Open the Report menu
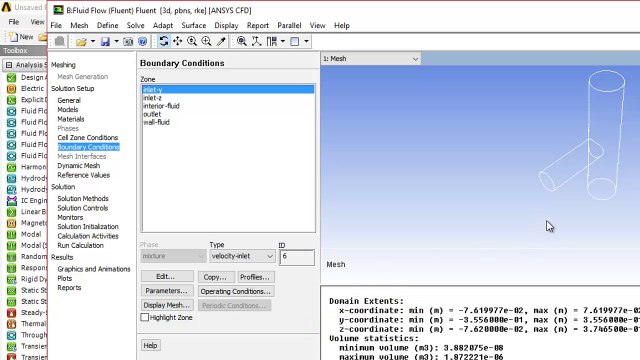The width and height of the screenshot is (640, 360). (x=258, y=25)
